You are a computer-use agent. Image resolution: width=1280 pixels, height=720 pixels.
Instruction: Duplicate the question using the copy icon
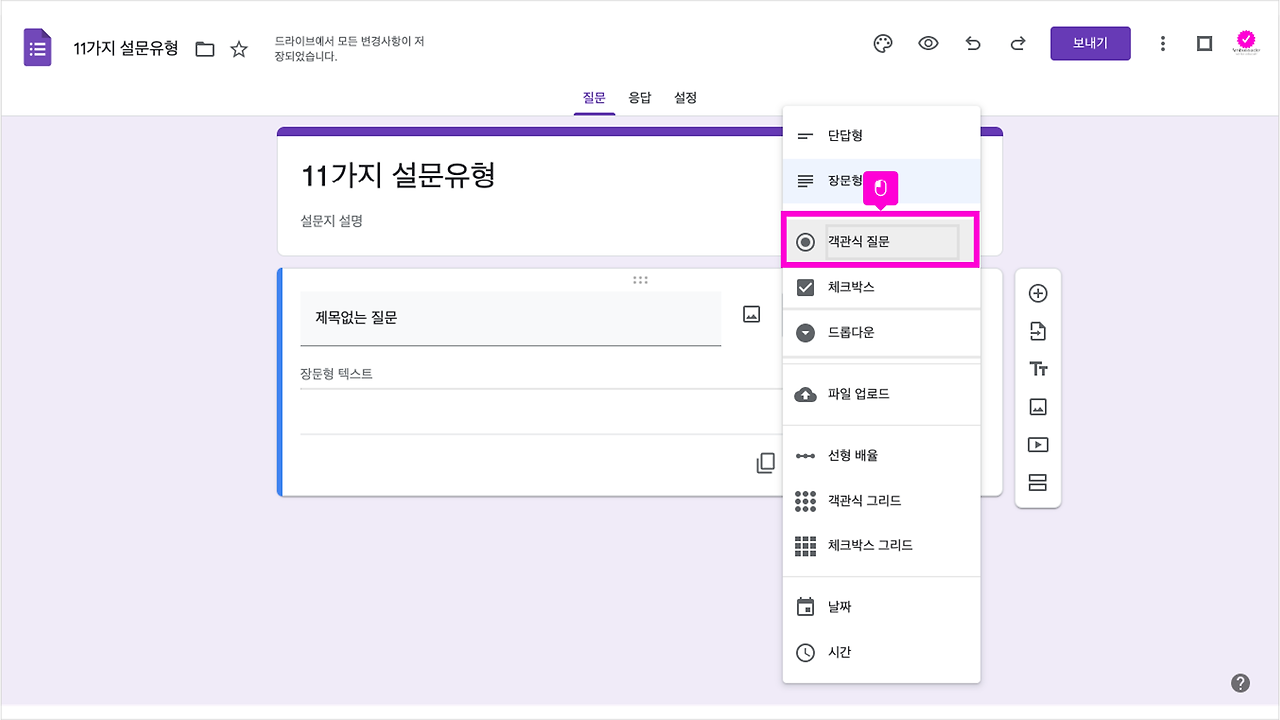(x=765, y=463)
